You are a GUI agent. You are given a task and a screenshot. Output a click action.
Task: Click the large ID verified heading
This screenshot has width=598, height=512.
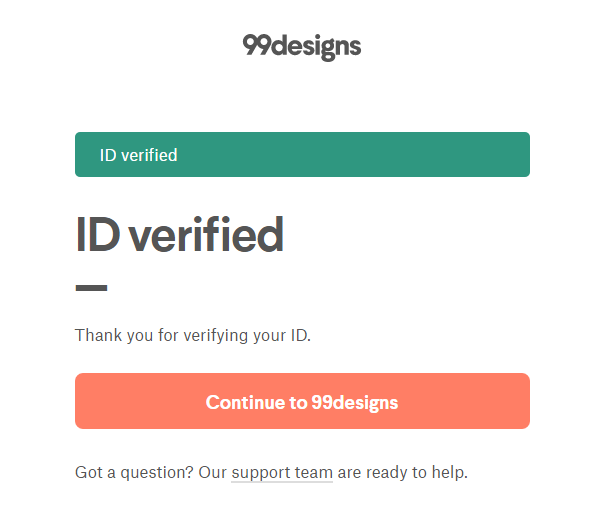coord(180,234)
